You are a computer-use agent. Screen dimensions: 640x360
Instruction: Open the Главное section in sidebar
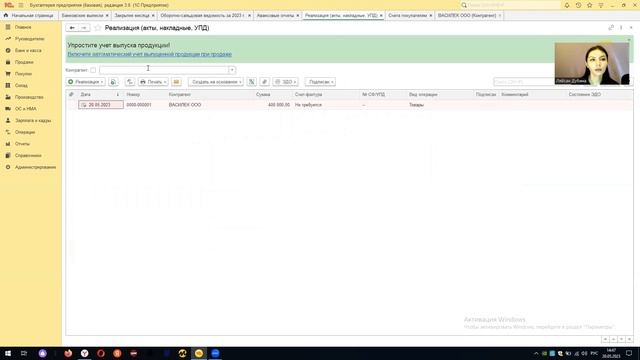click(23, 27)
